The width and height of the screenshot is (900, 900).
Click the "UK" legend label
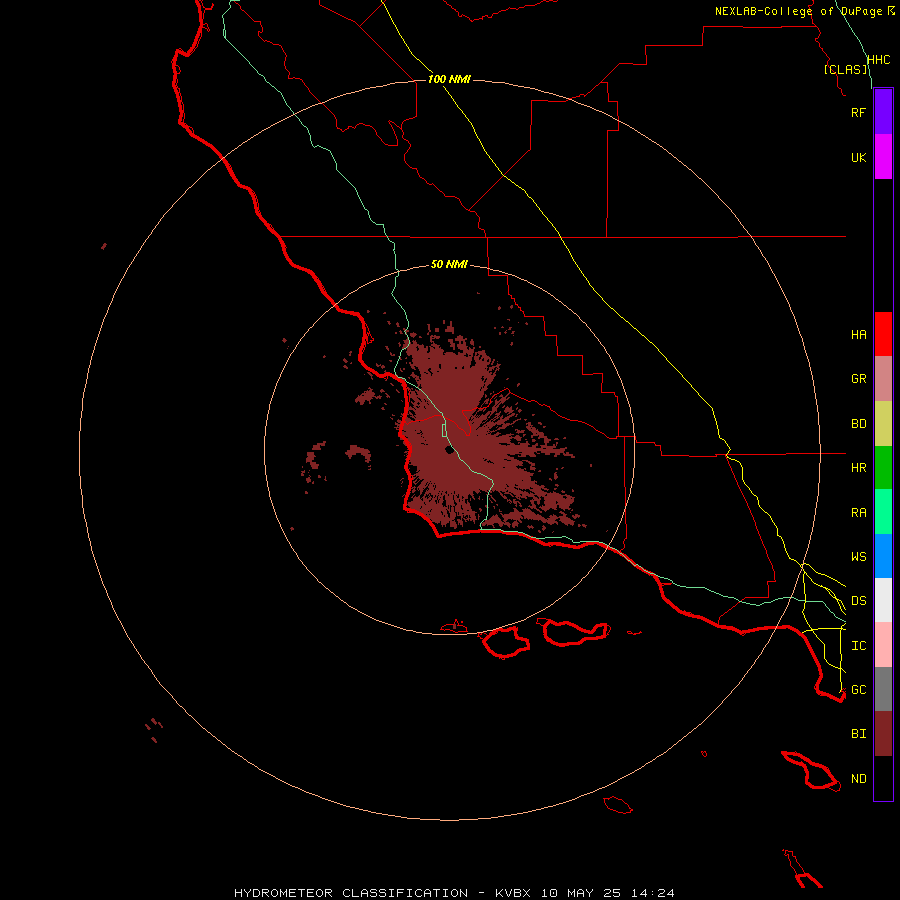pyautogui.click(x=858, y=157)
